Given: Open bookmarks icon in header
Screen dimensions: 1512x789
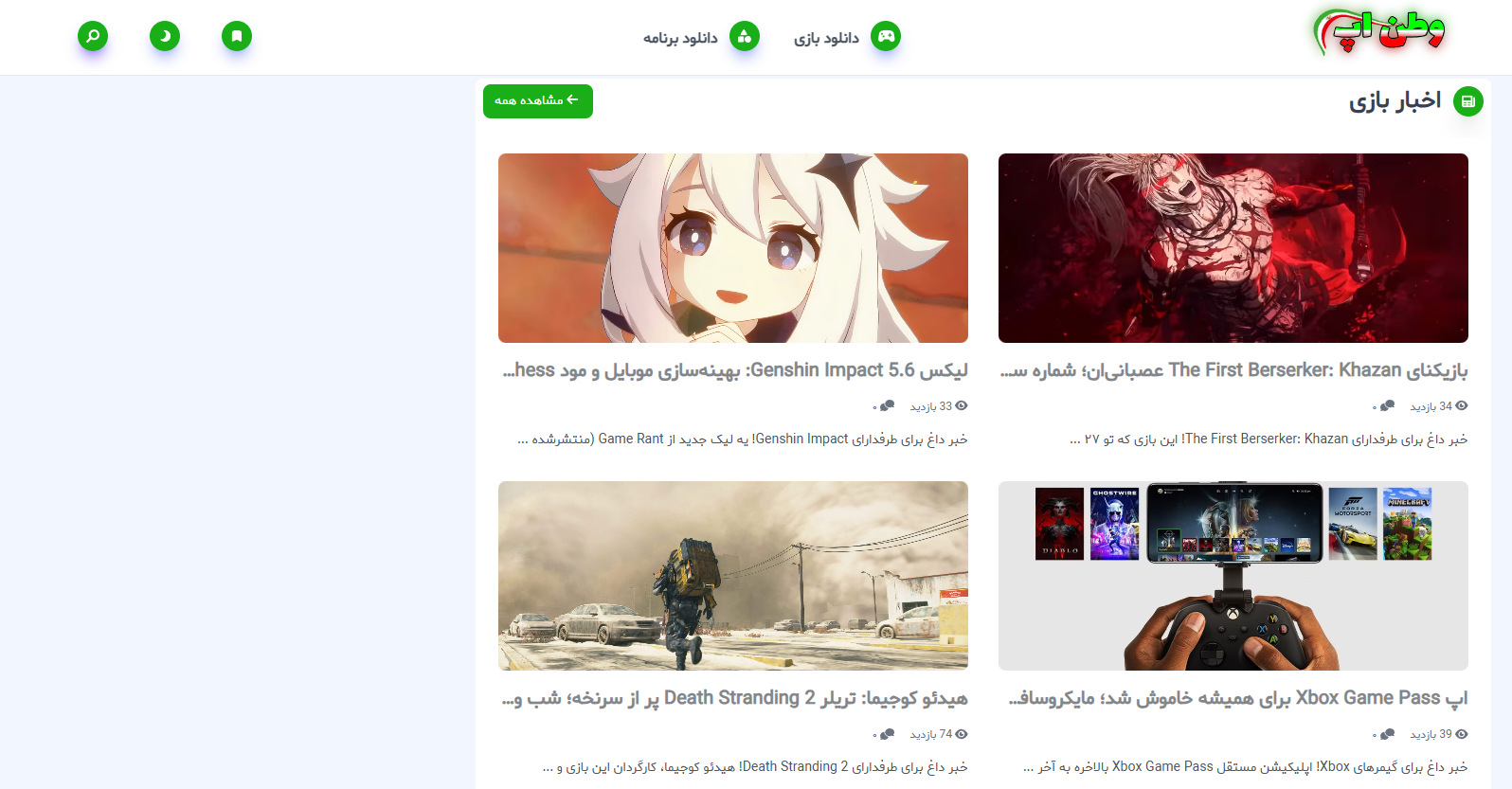Looking at the screenshot, I should (237, 36).
